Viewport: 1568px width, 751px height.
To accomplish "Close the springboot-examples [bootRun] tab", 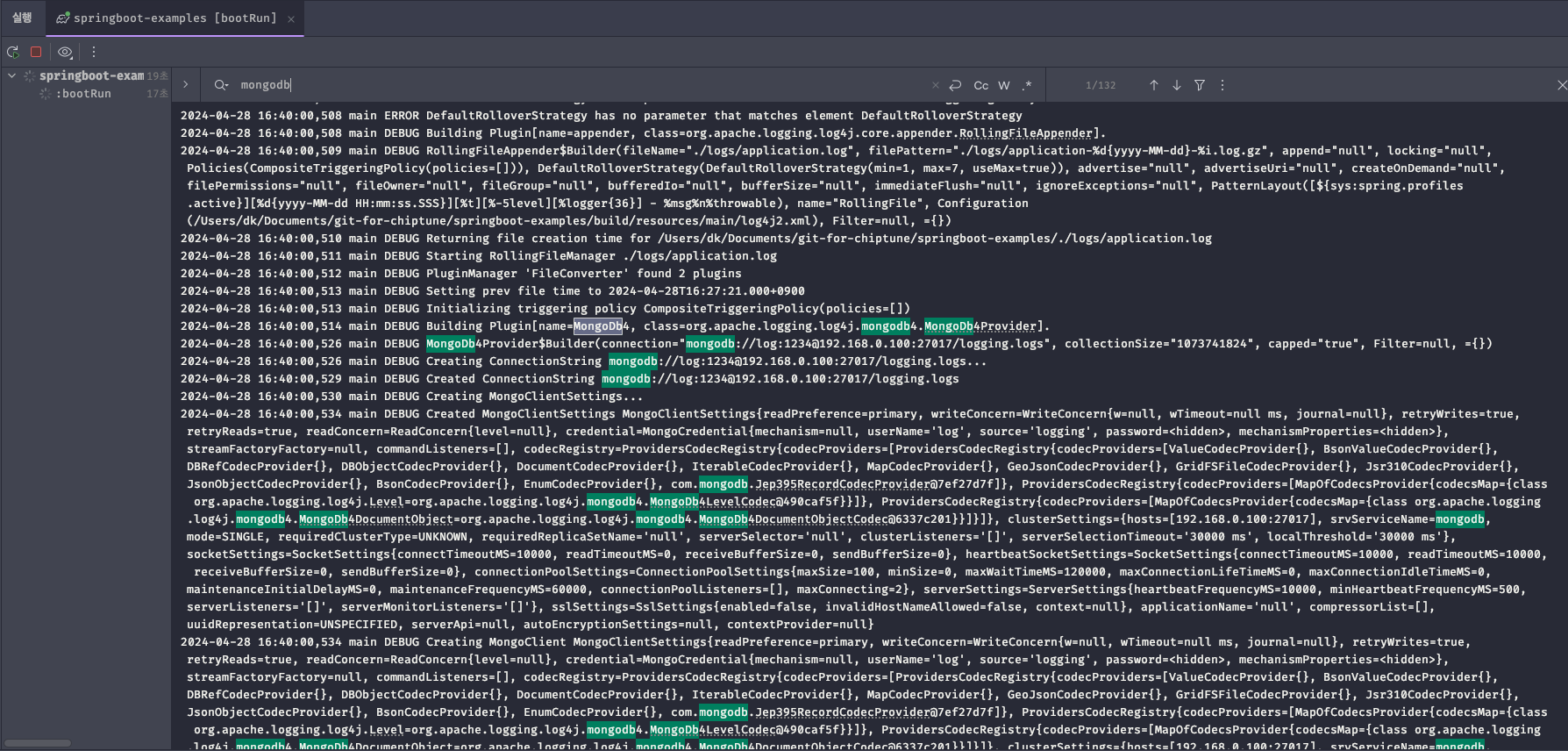I will pos(291,18).
